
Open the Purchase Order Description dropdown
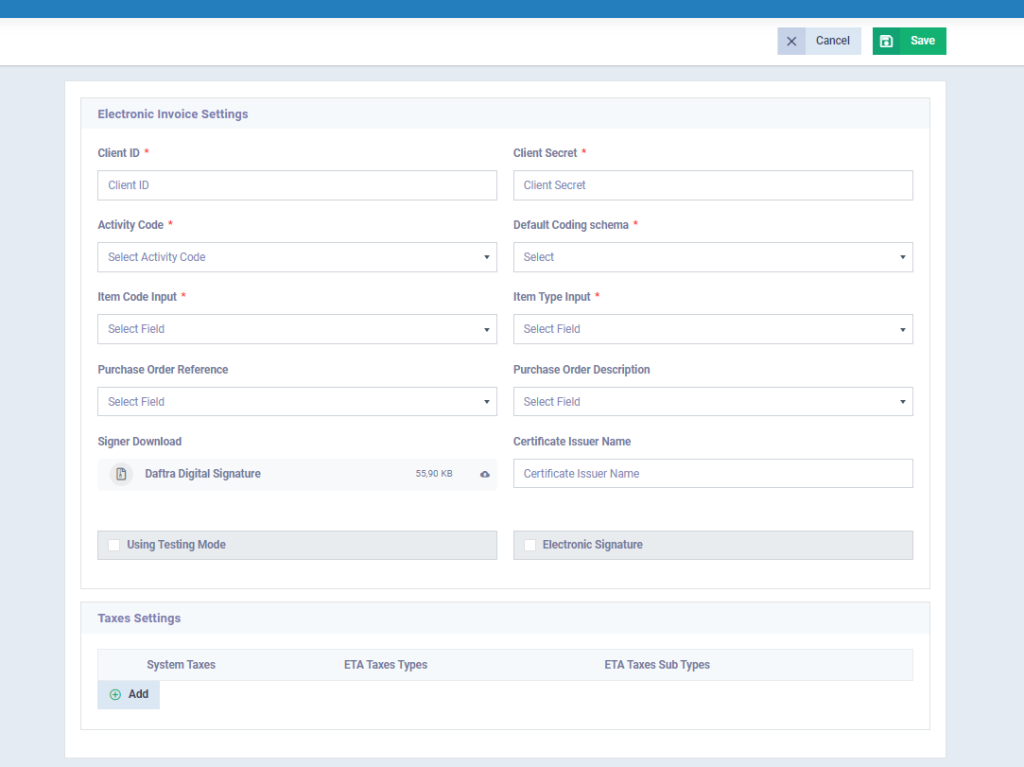pos(712,402)
